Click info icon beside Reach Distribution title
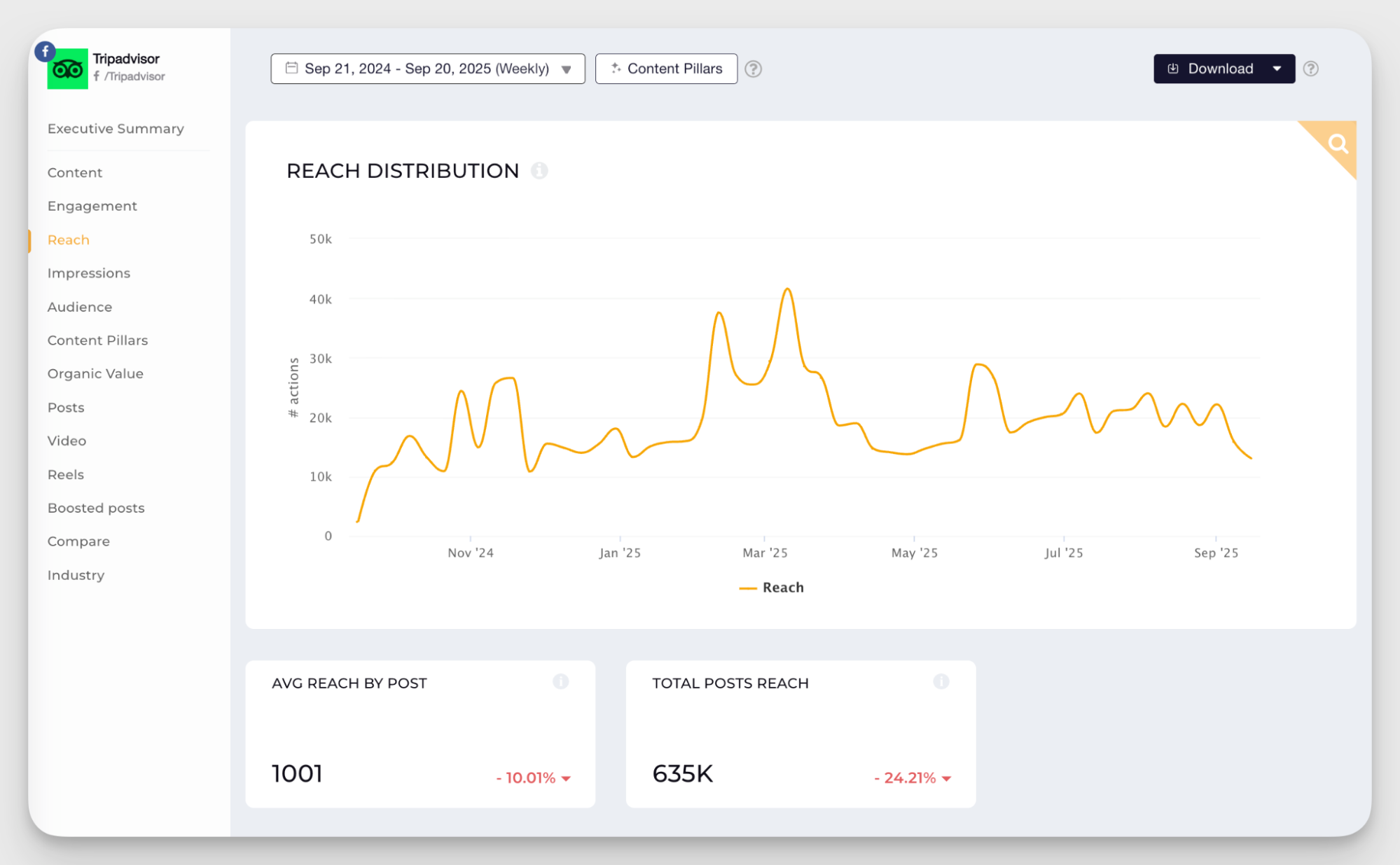 (539, 170)
